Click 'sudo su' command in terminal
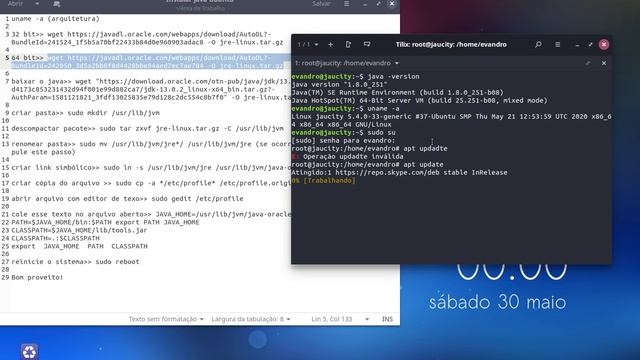The height and width of the screenshot is (360, 640). [381, 133]
